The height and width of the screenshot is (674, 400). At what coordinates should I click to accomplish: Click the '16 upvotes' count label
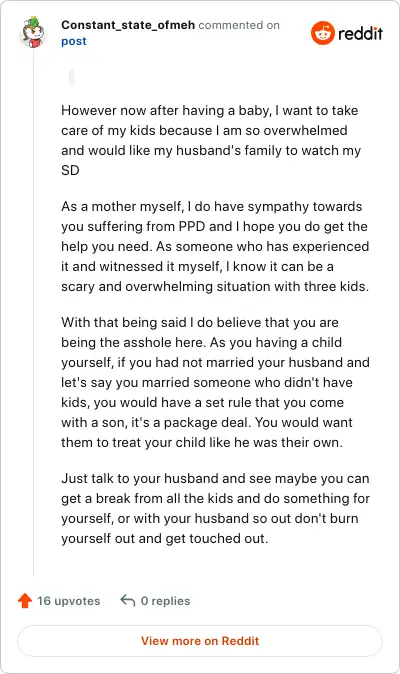[68, 600]
